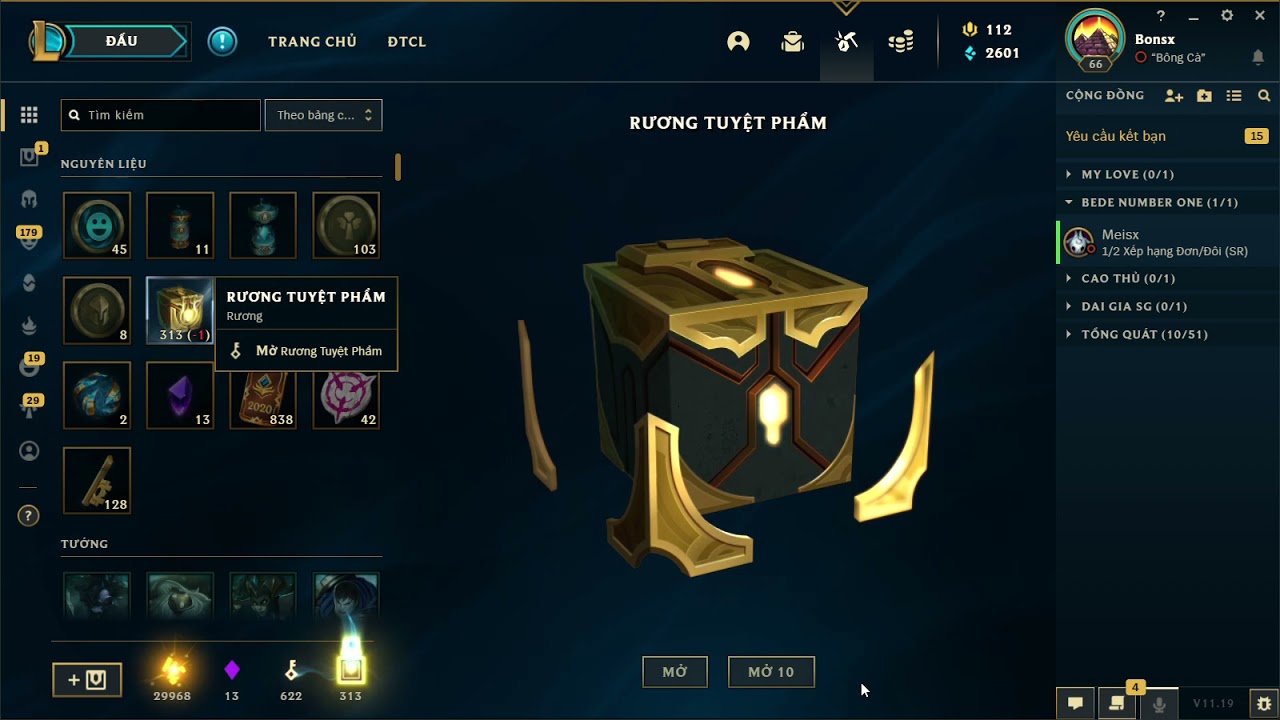Viewport: 1280px width, 720px height.
Task: Open the Theo bảng sort dropdown
Action: click(x=323, y=115)
